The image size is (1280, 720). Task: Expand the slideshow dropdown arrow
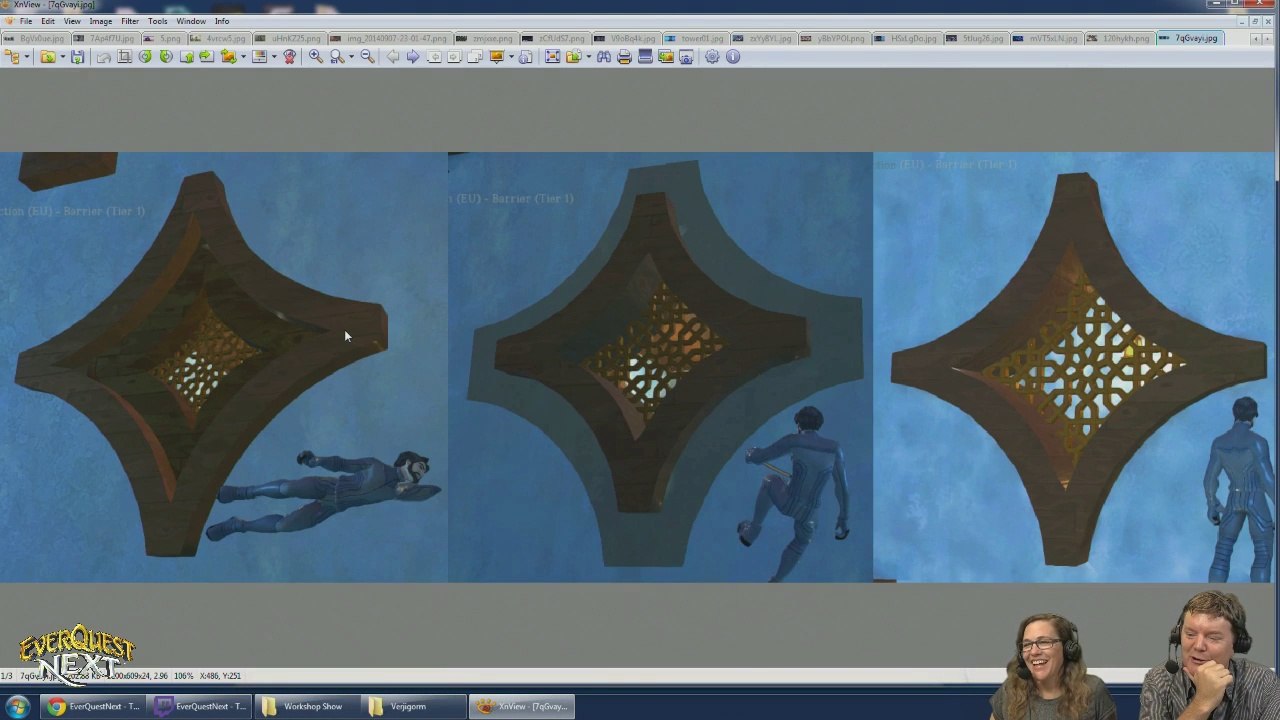(x=511, y=57)
